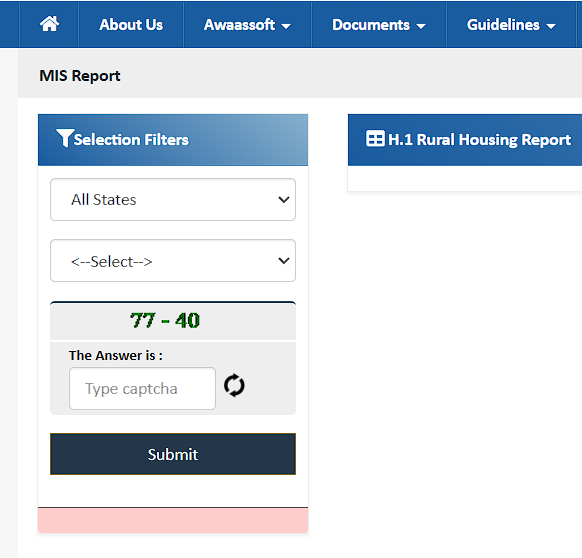
Task: Click the chevron on All States selector
Action: (284, 200)
